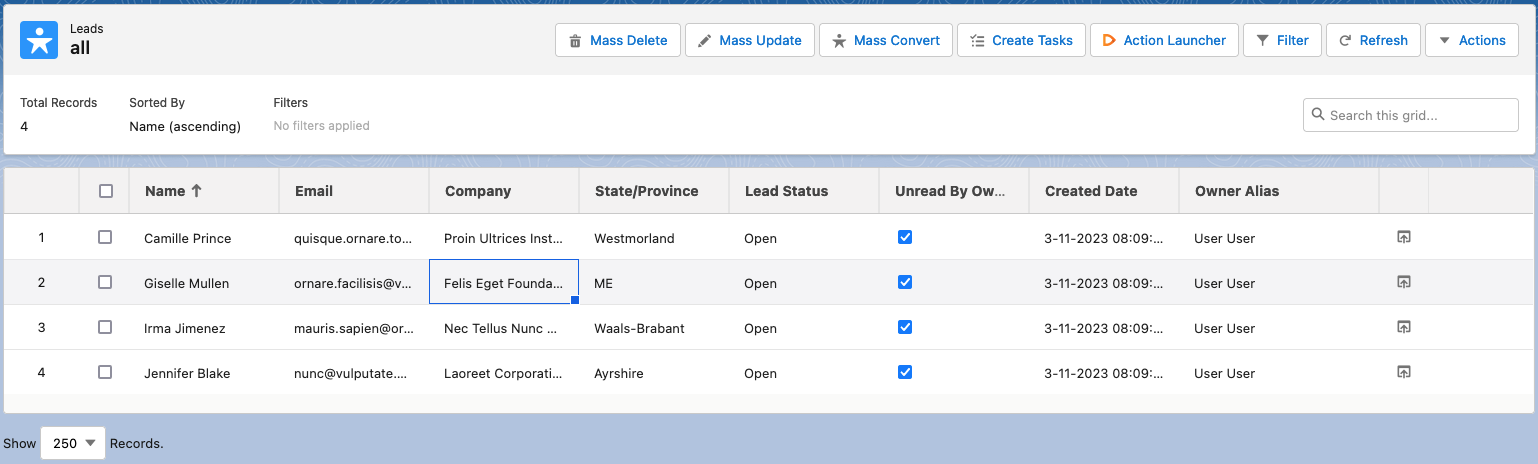The width and height of the screenshot is (1538, 464).
Task: Click the Leads star icon
Action: 39,40
